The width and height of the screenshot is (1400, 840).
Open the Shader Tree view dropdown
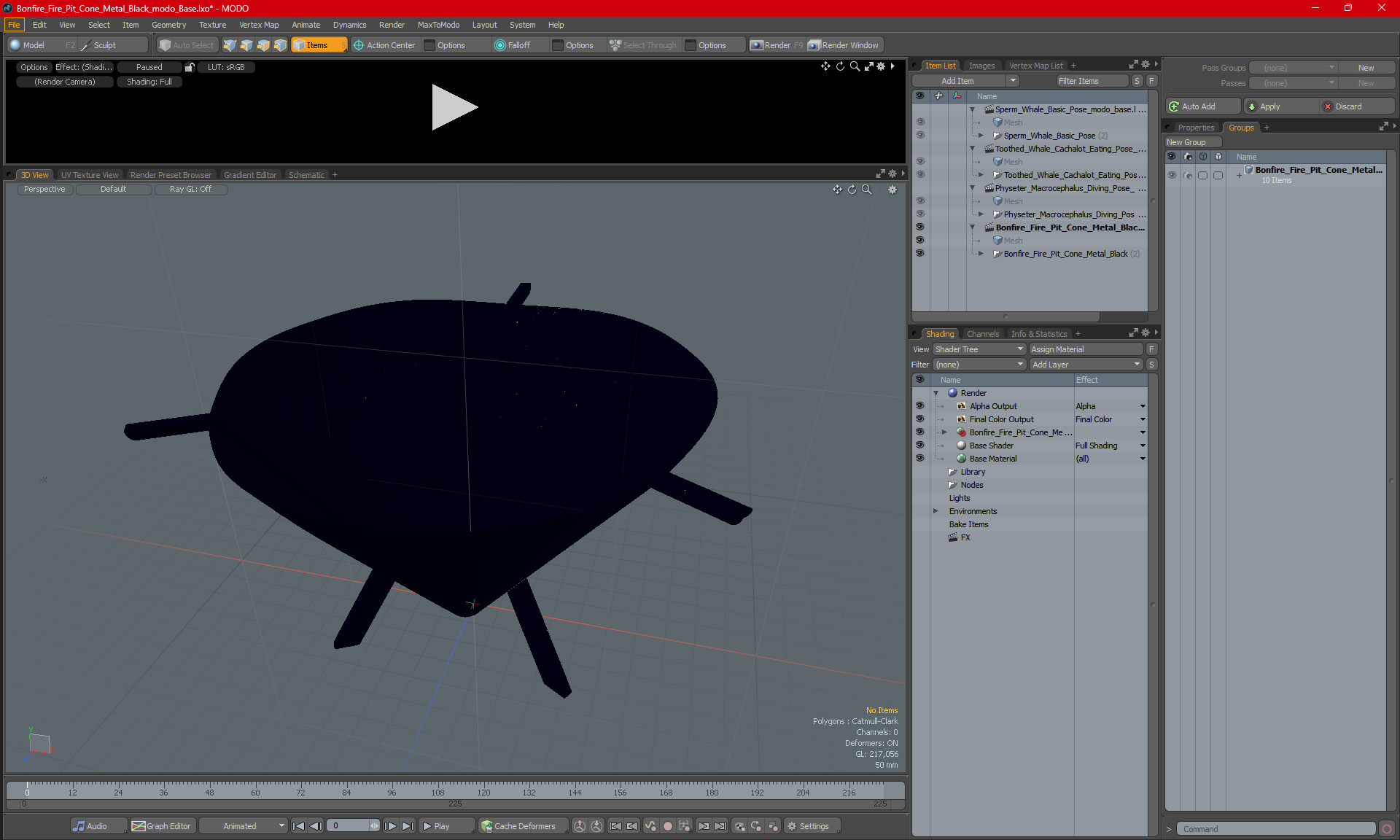tap(979, 349)
